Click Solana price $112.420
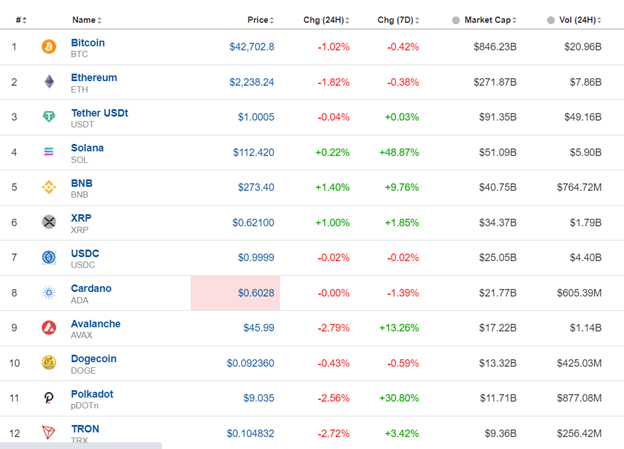The height and width of the screenshot is (449, 624). 254,152
